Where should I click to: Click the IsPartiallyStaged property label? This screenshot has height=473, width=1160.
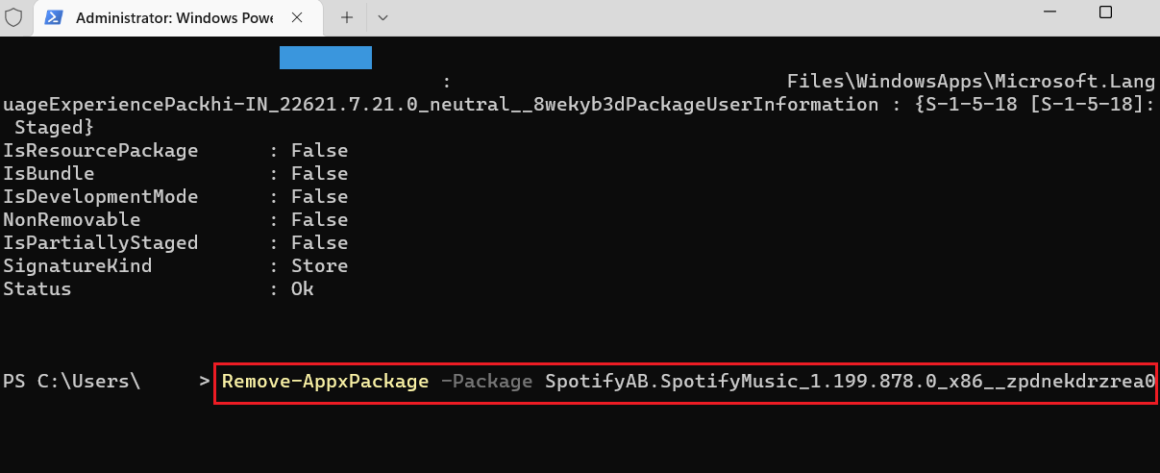[x=100, y=243]
